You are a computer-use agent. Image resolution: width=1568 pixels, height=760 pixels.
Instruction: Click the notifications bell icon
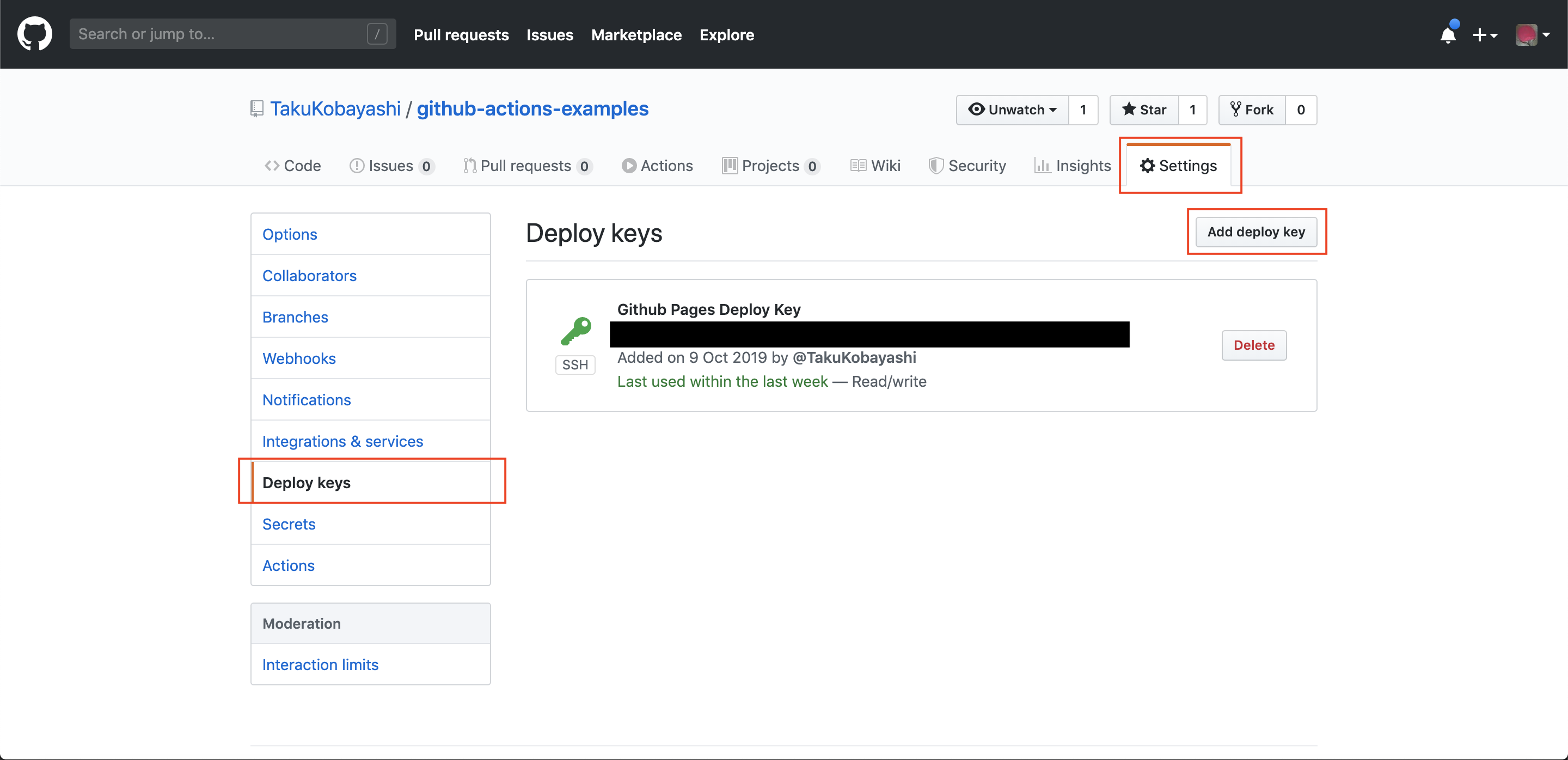pyautogui.click(x=1448, y=34)
